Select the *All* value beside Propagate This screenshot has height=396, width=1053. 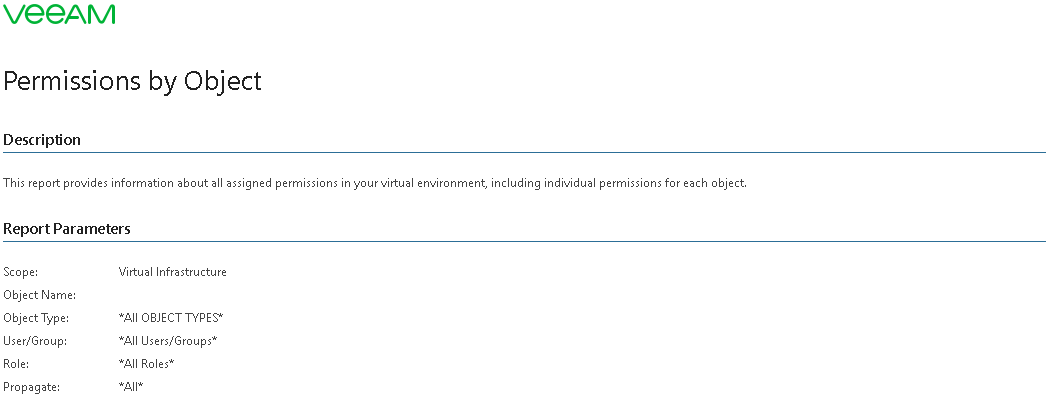[x=131, y=387]
